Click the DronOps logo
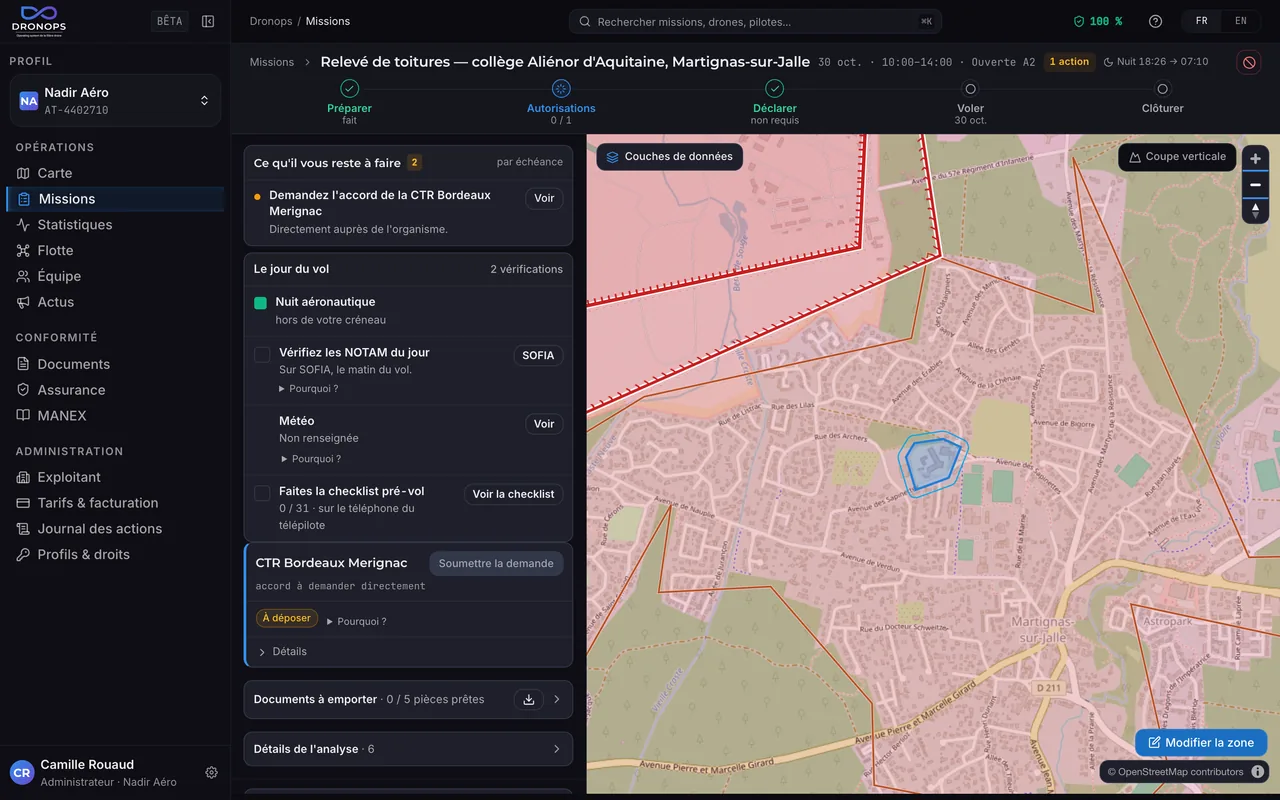The width and height of the screenshot is (1280, 800). pyautogui.click(x=38, y=21)
